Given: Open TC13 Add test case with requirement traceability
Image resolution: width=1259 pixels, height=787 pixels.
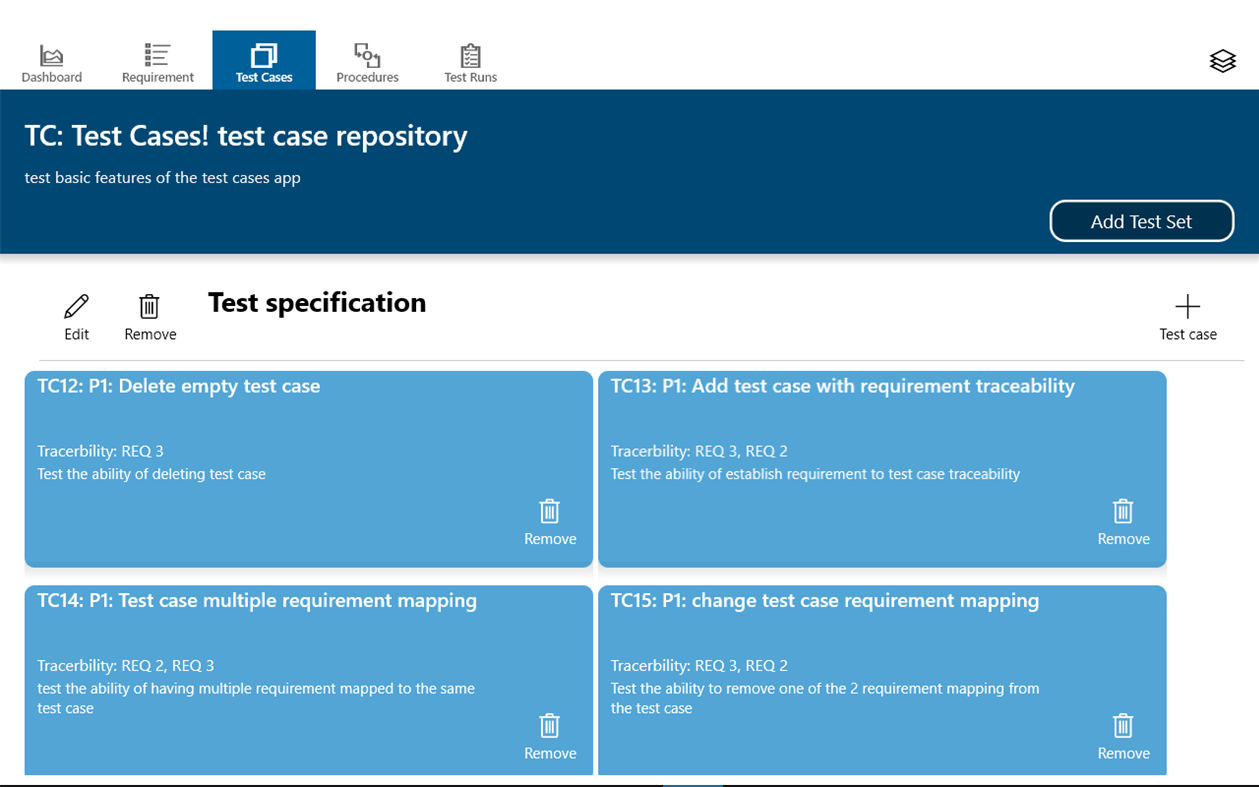Looking at the screenshot, I should click(x=842, y=387).
